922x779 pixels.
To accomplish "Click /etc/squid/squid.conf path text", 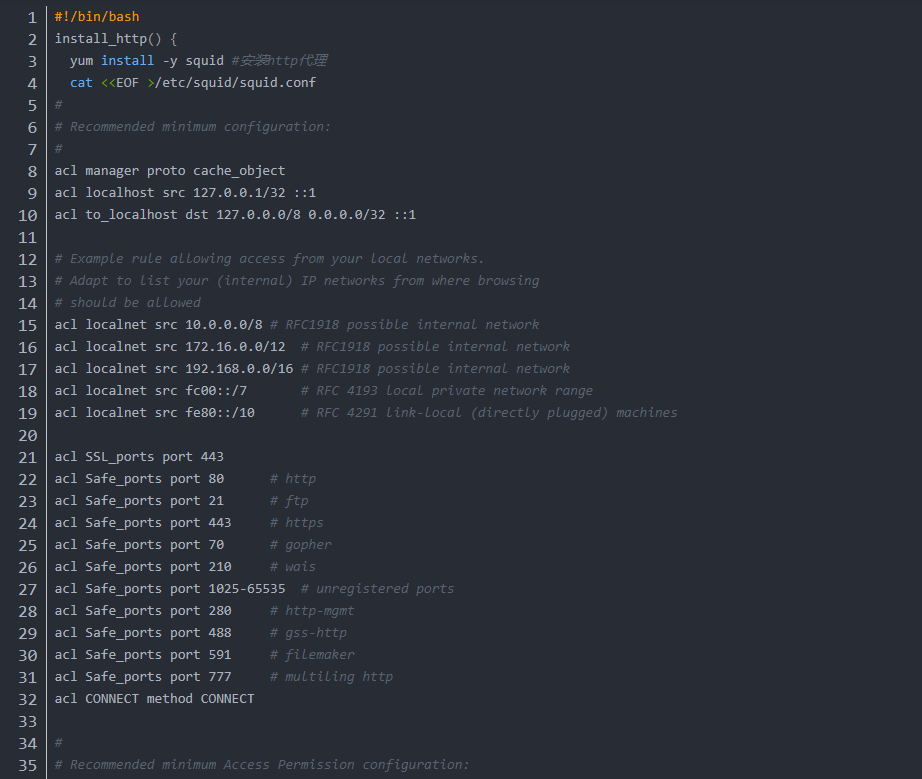I will (x=235, y=83).
